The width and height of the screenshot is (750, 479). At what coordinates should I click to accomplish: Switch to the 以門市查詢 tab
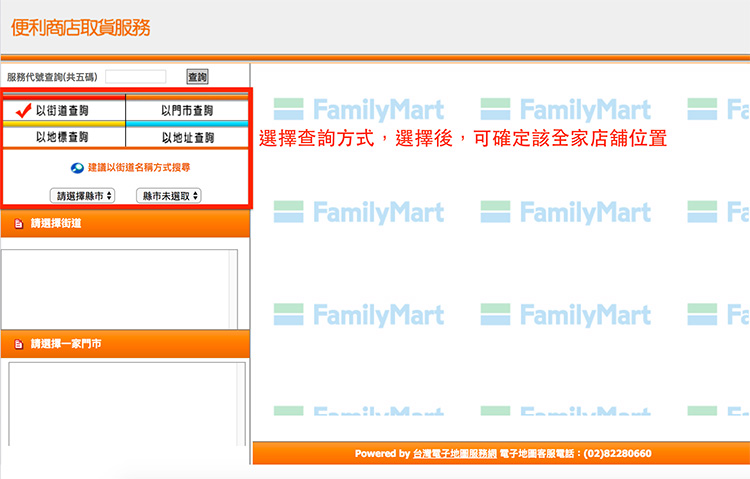pos(187,111)
